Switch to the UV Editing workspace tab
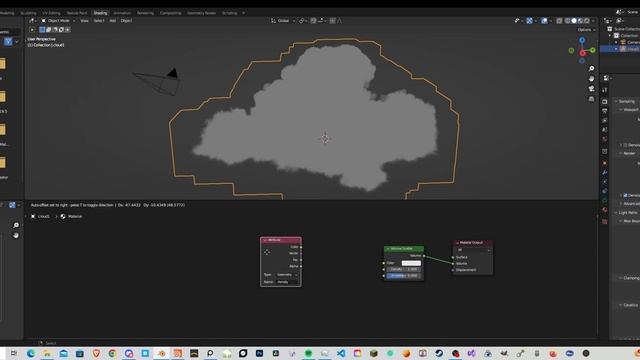 click(x=51, y=13)
